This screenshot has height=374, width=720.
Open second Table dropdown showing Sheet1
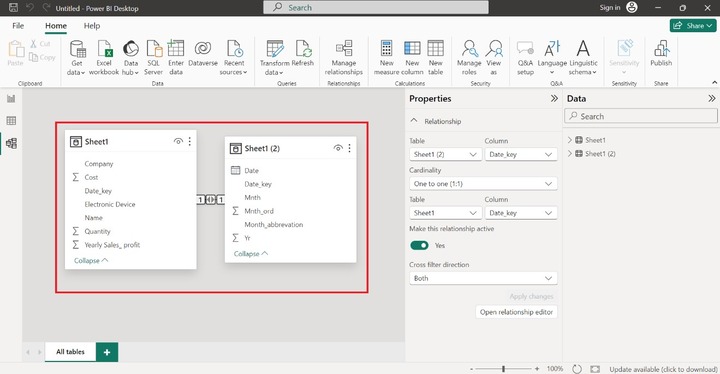[x=445, y=213]
